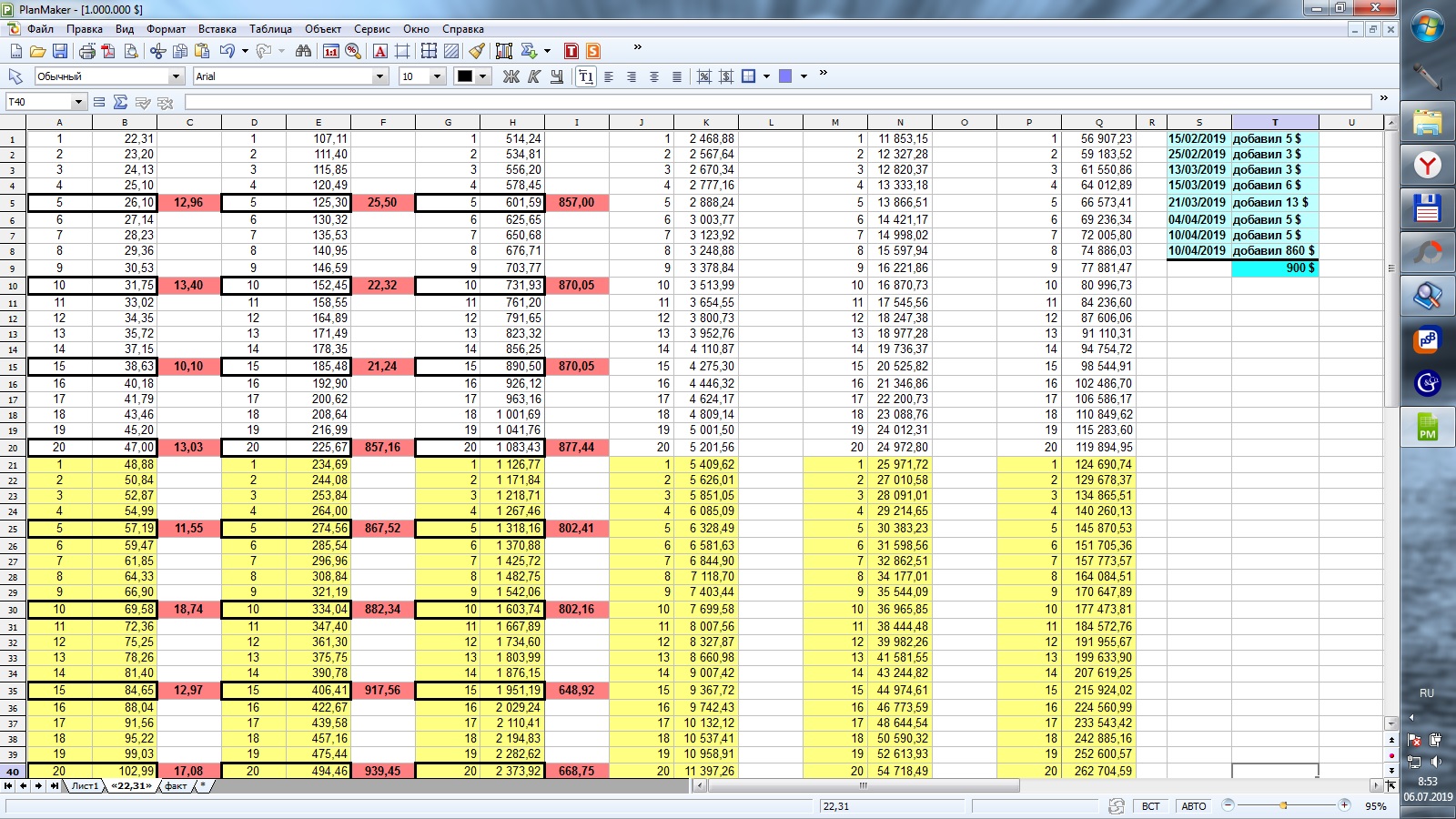Open the Arial font name dropdown
This screenshot has width=1456, height=819.
click(x=379, y=76)
